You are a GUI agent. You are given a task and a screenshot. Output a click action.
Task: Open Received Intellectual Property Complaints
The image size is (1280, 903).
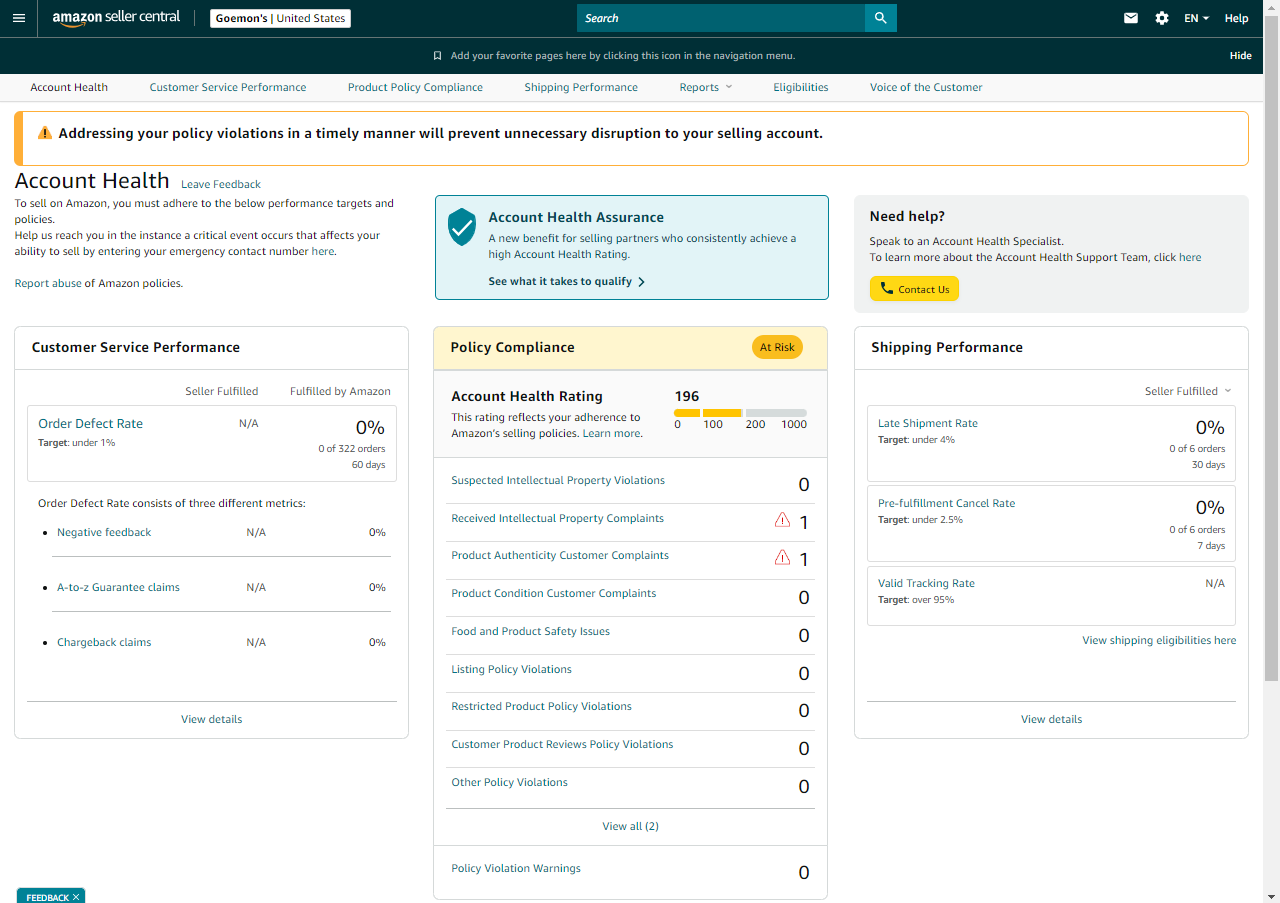point(557,519)
